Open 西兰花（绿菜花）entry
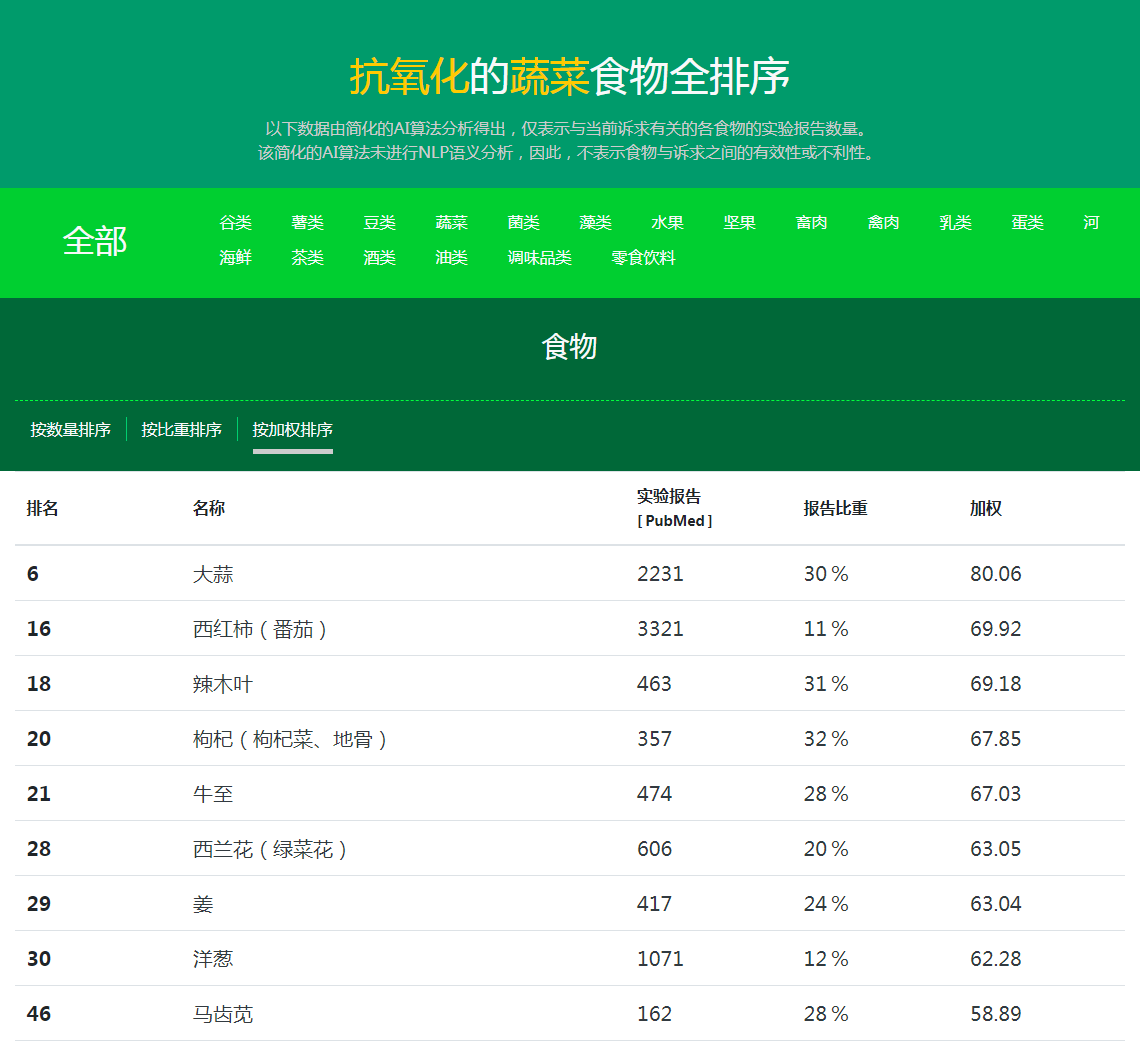The height and width of the screenshot is (1041, 1140). [270, 849]
